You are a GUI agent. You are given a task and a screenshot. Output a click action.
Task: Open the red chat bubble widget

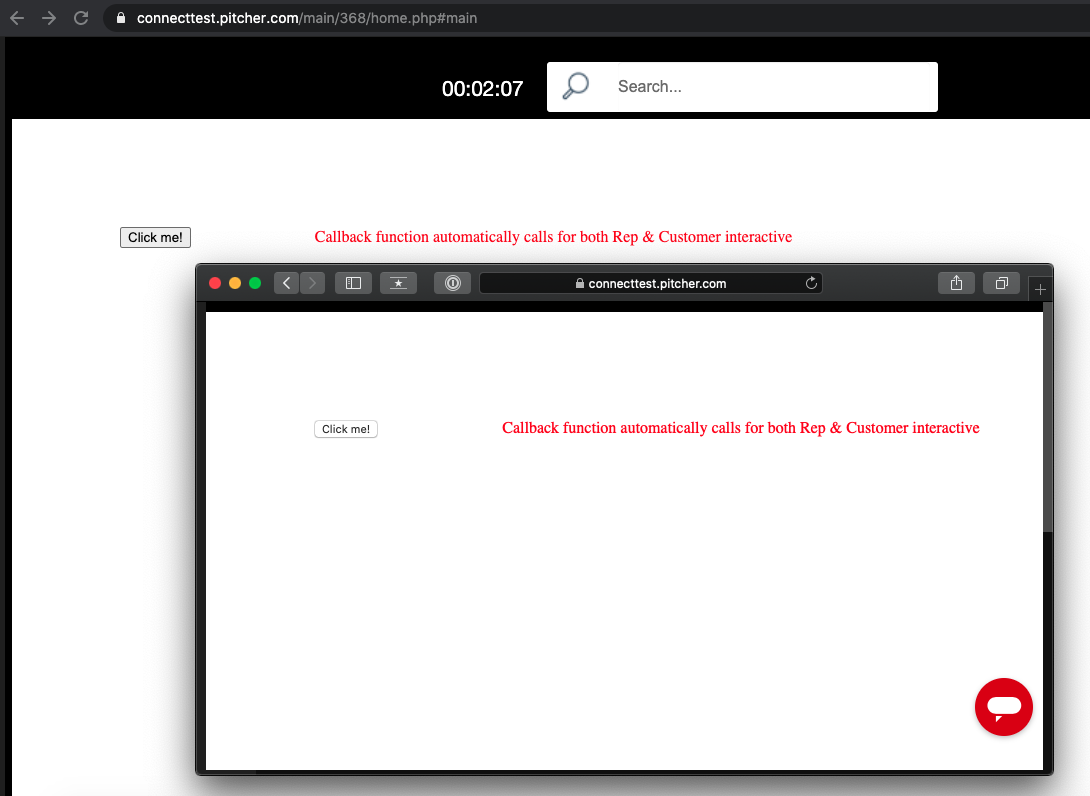(x=1003, y=706)
